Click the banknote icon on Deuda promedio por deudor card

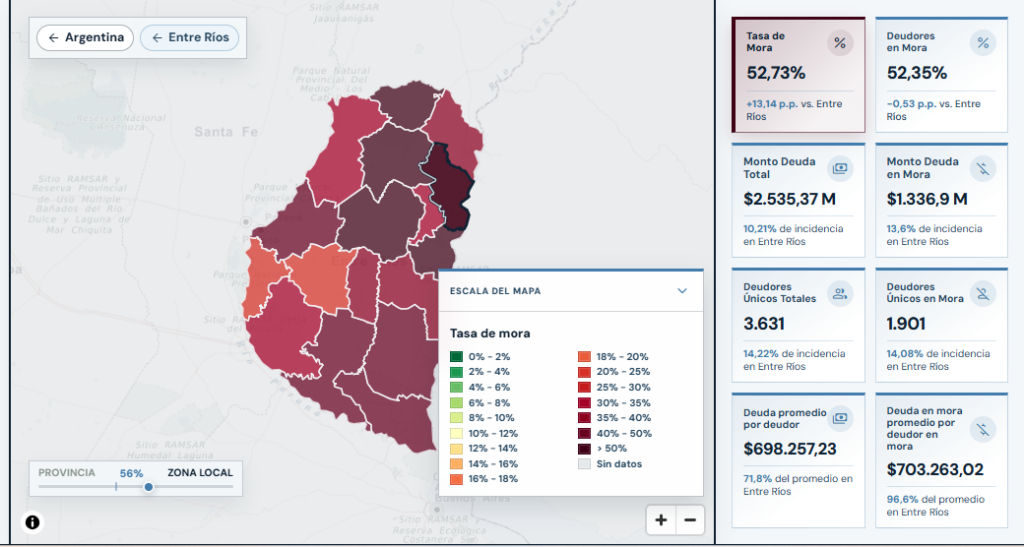coord(840,417)
